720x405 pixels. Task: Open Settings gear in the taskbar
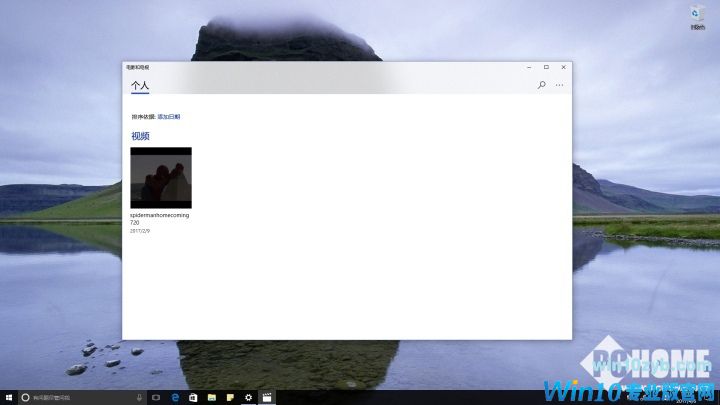pyautogui.click(x=248, y=397)
